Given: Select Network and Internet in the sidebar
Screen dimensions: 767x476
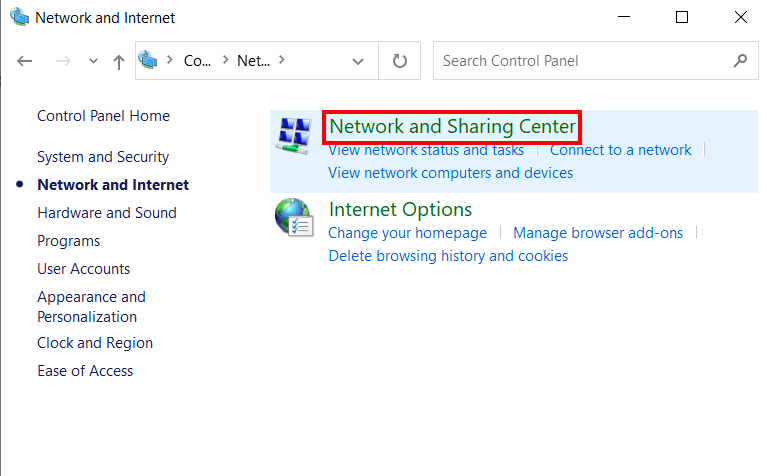Looking at the screenshot, I should [113, 185].
